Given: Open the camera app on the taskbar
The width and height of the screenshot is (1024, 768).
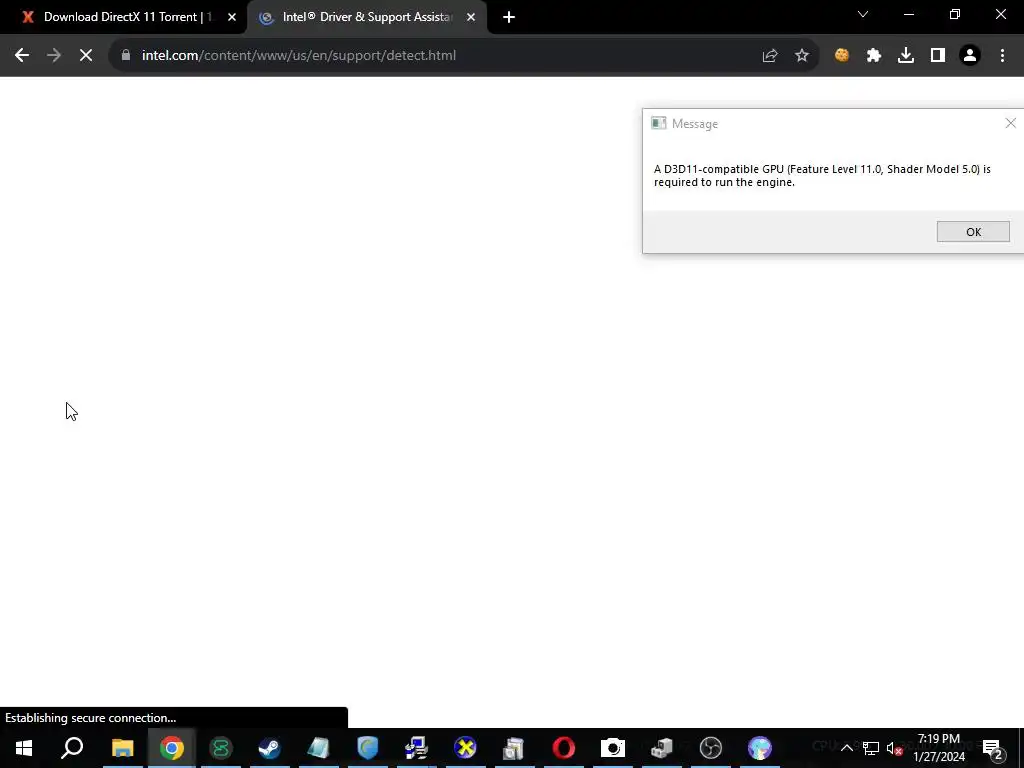Looking at the screenshot, I should 613,748.
